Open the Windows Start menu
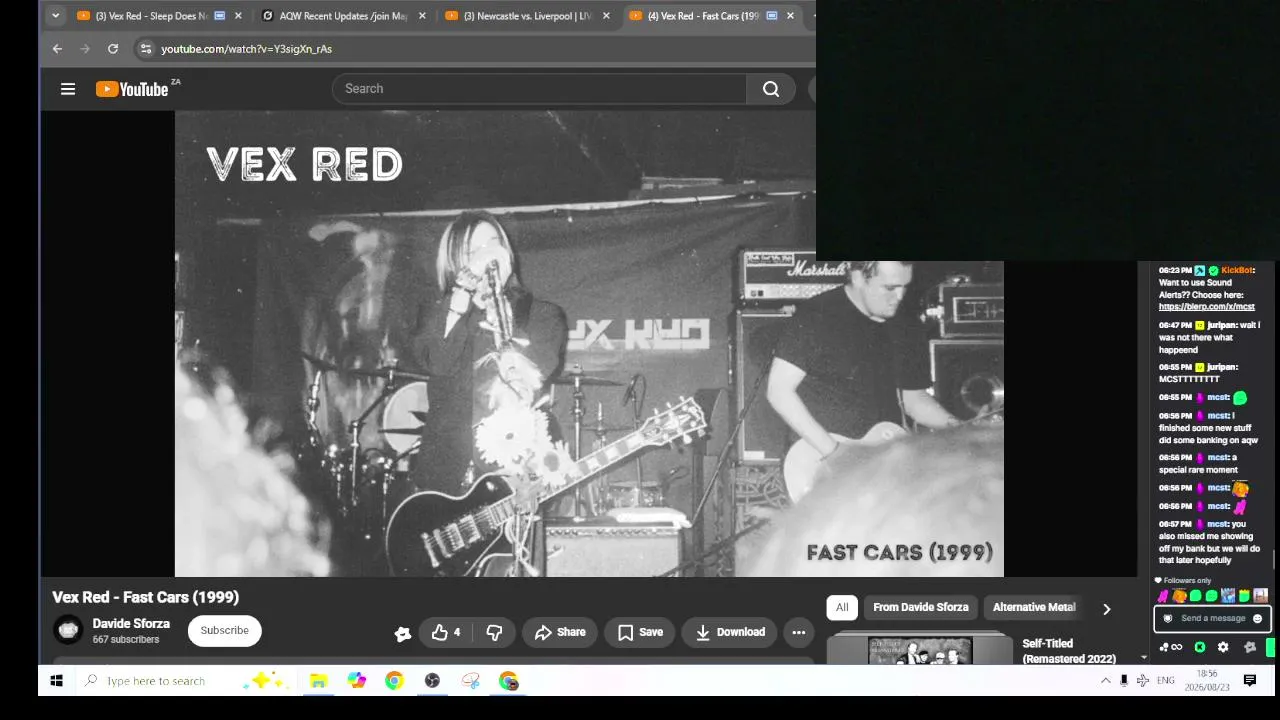Viewport: 1280px width, 720px height. (x=57, y=681)
